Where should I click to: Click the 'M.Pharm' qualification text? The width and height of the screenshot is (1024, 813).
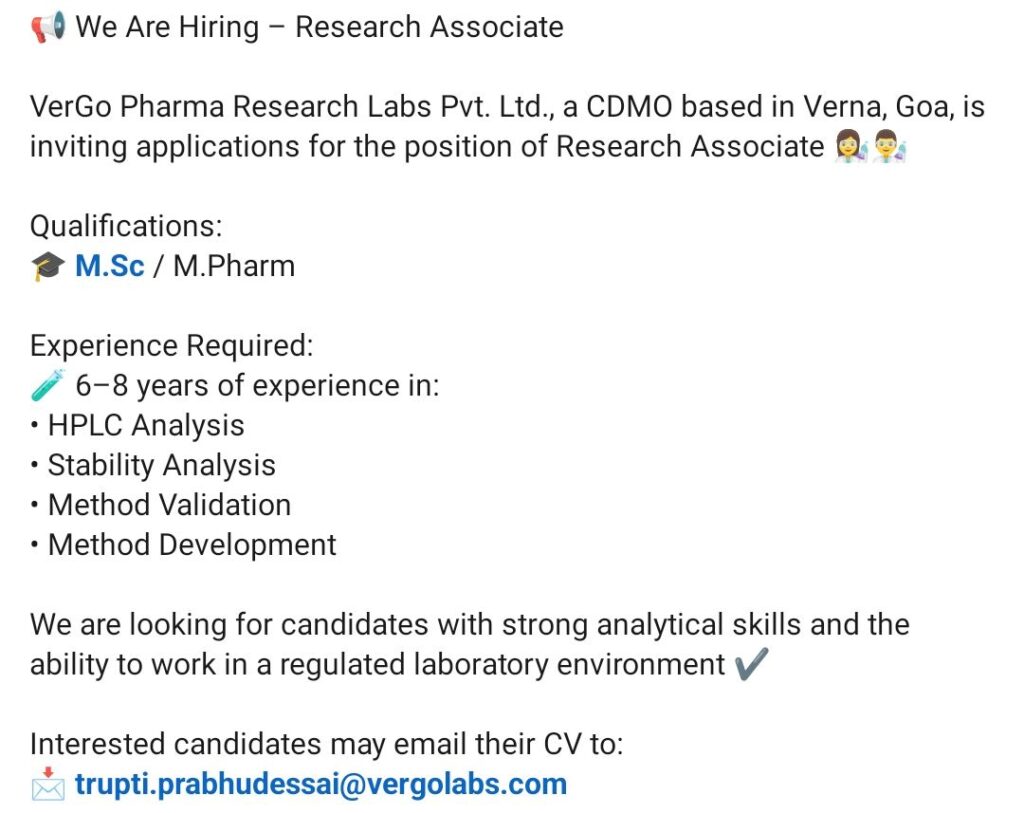point(234,267)
